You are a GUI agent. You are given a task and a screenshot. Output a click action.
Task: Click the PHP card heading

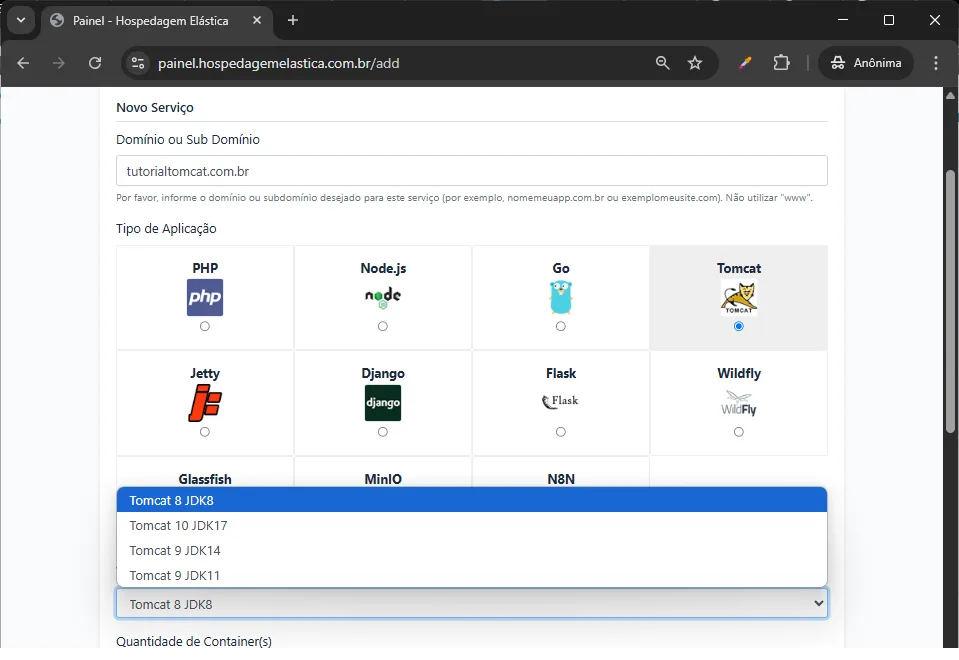point(205,268)
